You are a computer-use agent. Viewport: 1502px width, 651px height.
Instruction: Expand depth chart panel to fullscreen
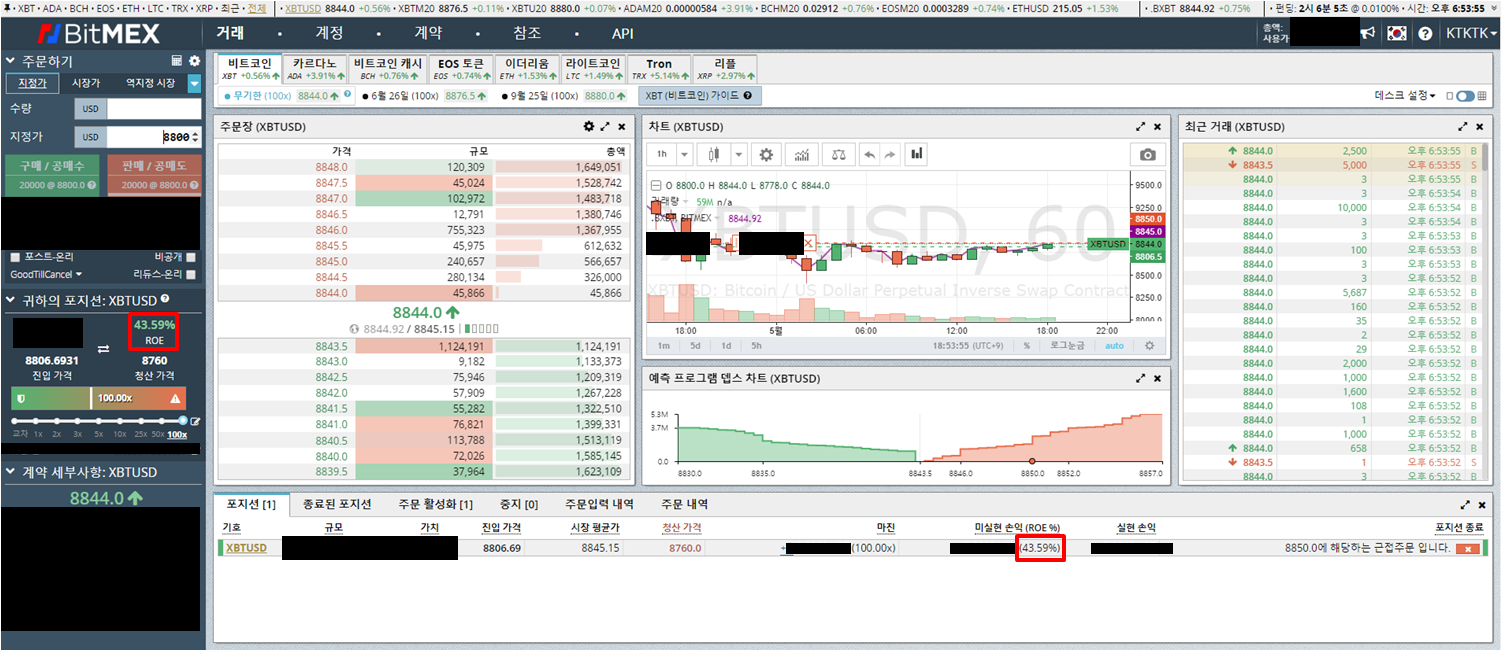tap(1141, 379)
